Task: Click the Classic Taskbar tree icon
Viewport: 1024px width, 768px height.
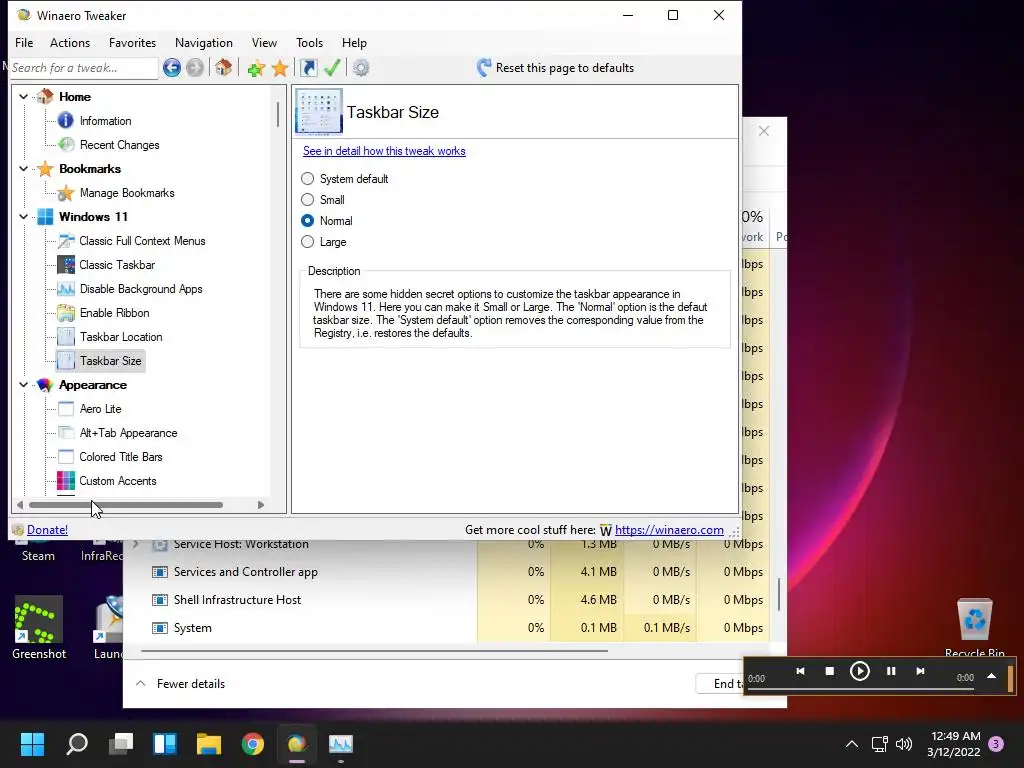Action: point(66,264)
